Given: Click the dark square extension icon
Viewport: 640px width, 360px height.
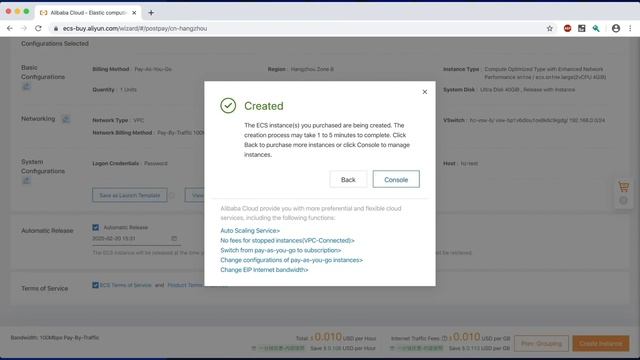Looking at the screenshot, I should point(582,28).
